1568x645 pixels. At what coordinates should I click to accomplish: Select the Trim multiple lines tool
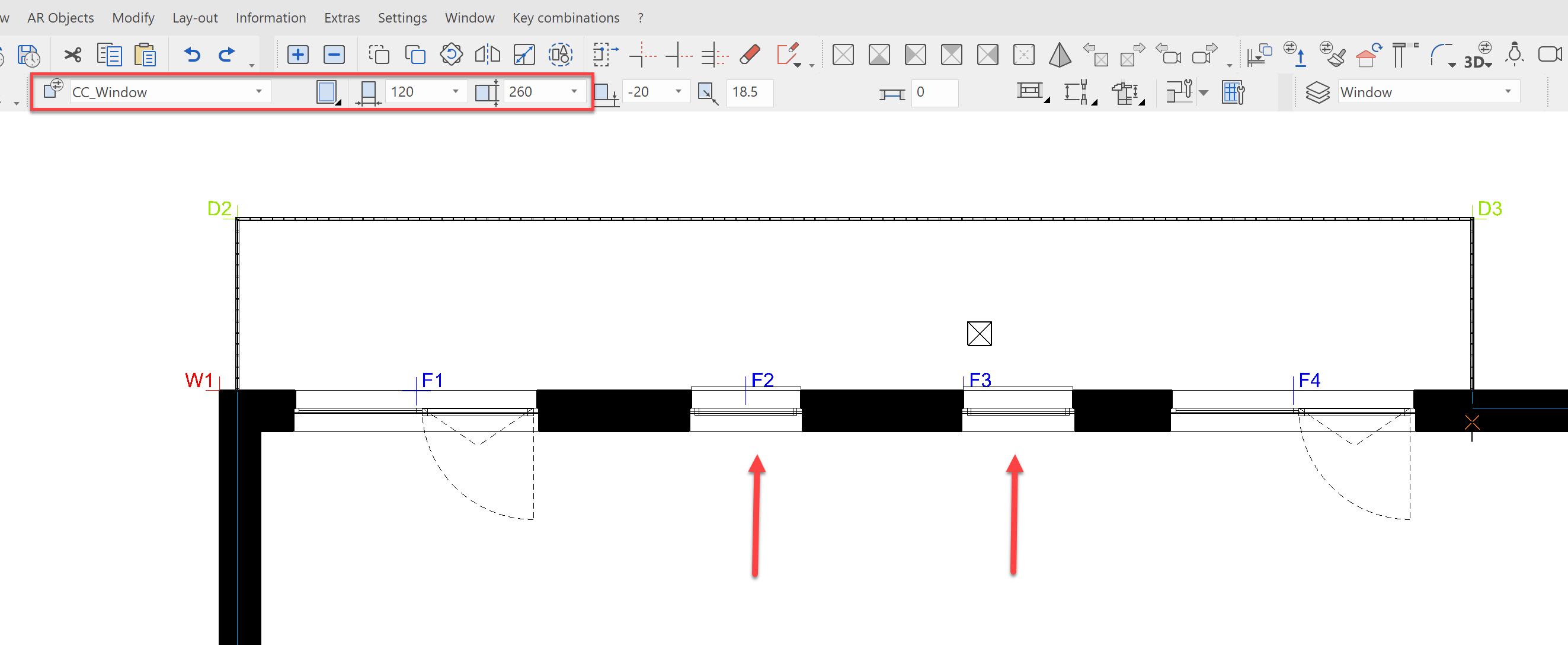(x=715, y=56)
